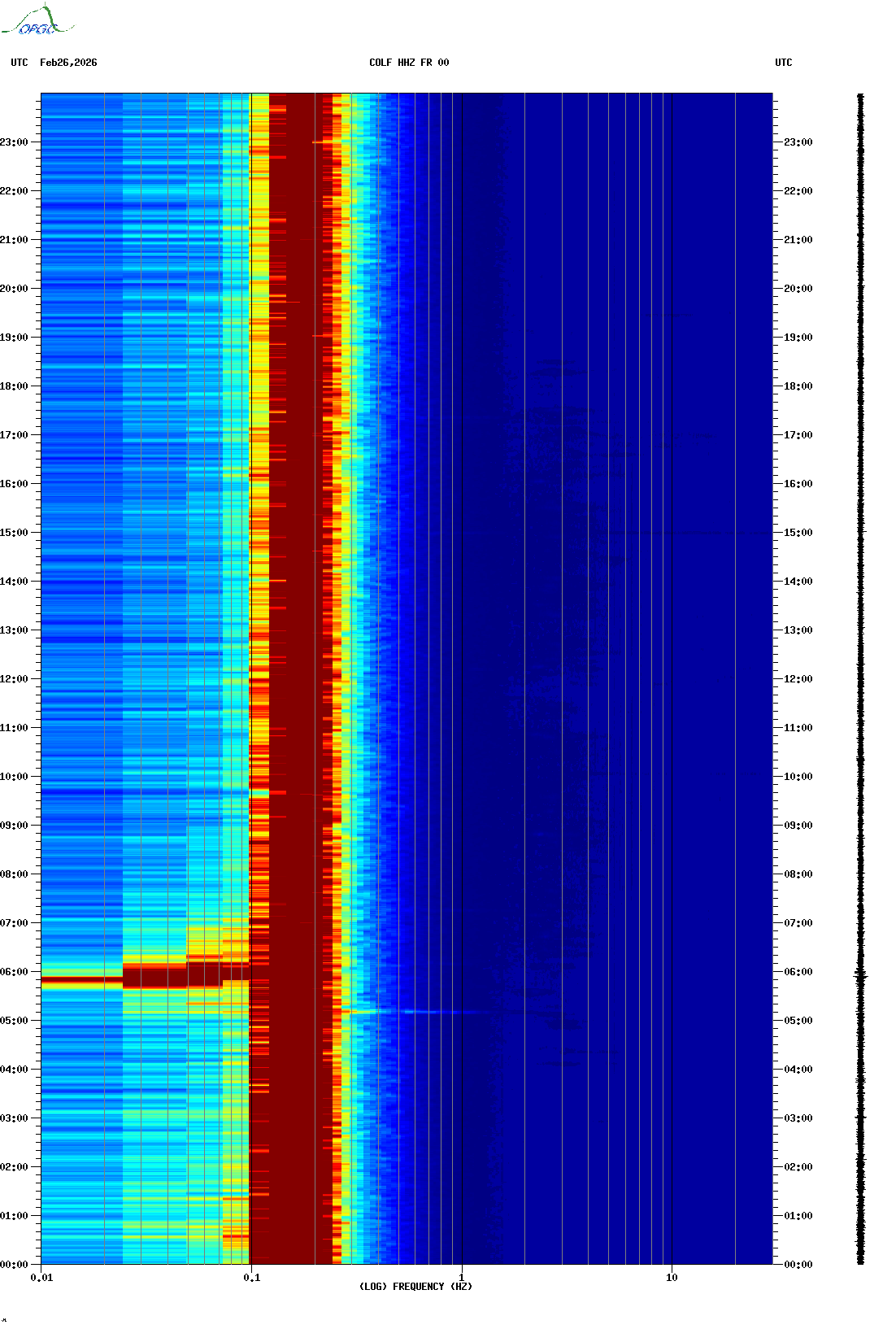Viewport: 896px width, 1329px height.
Task: Click the seismogram spike near 06:00
Action: 860,976
